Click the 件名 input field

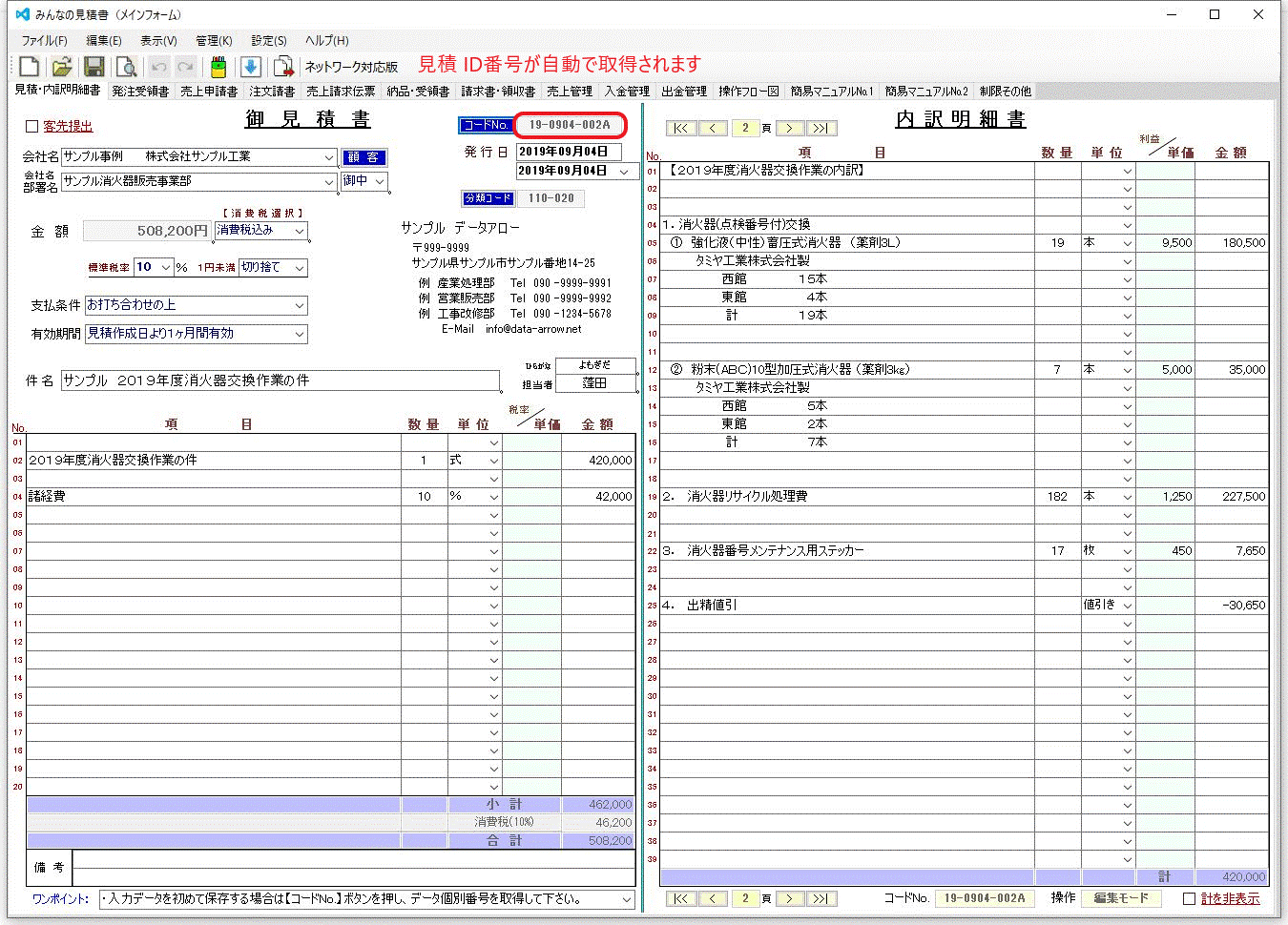[280, 380]
